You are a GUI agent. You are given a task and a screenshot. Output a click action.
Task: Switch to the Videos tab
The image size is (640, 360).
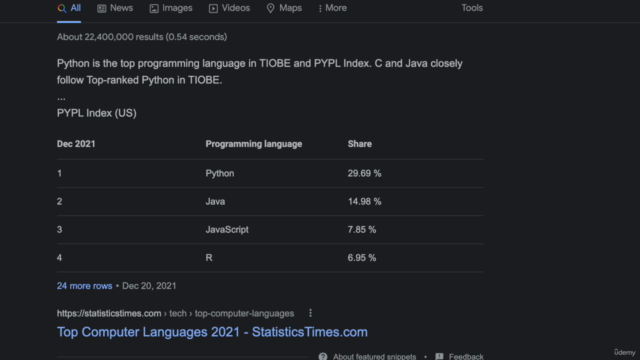coord(229,8)
